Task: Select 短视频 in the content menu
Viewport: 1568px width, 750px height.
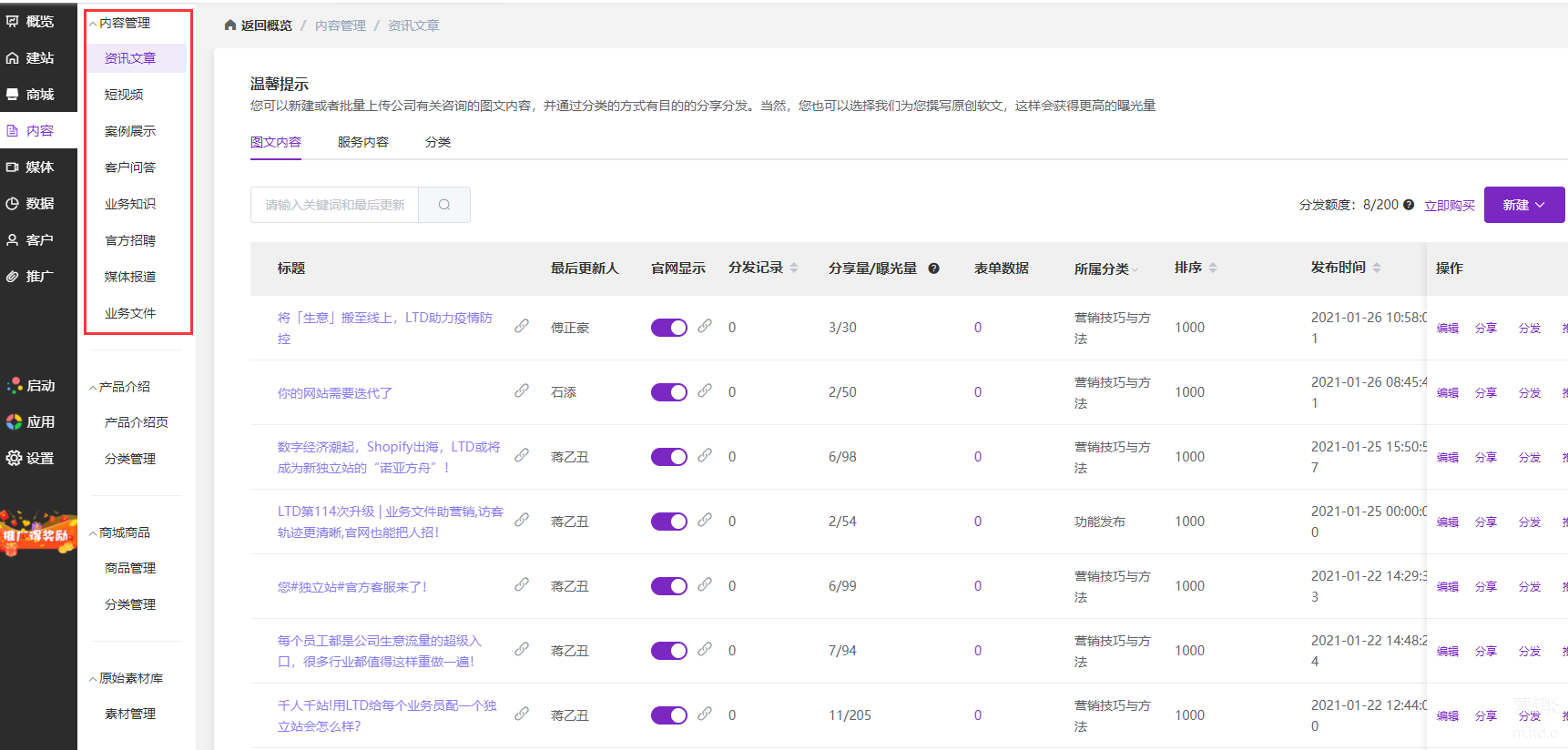Action: coord(124,95)
